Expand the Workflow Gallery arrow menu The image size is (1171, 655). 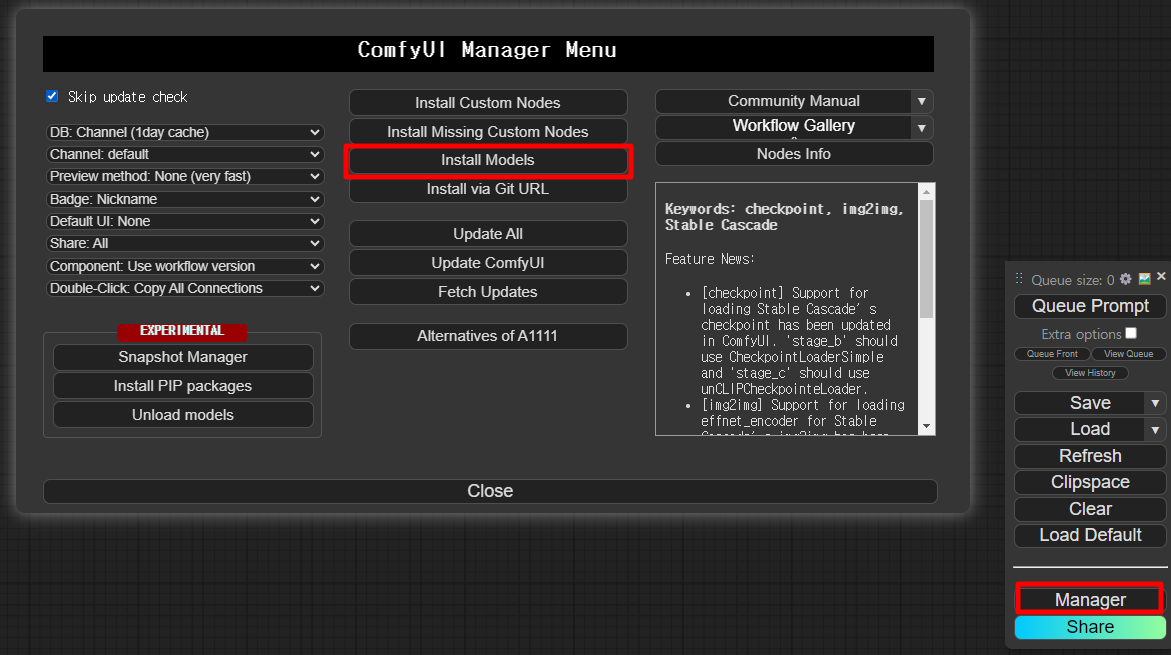pyautogui.click(x=922, y=128)
